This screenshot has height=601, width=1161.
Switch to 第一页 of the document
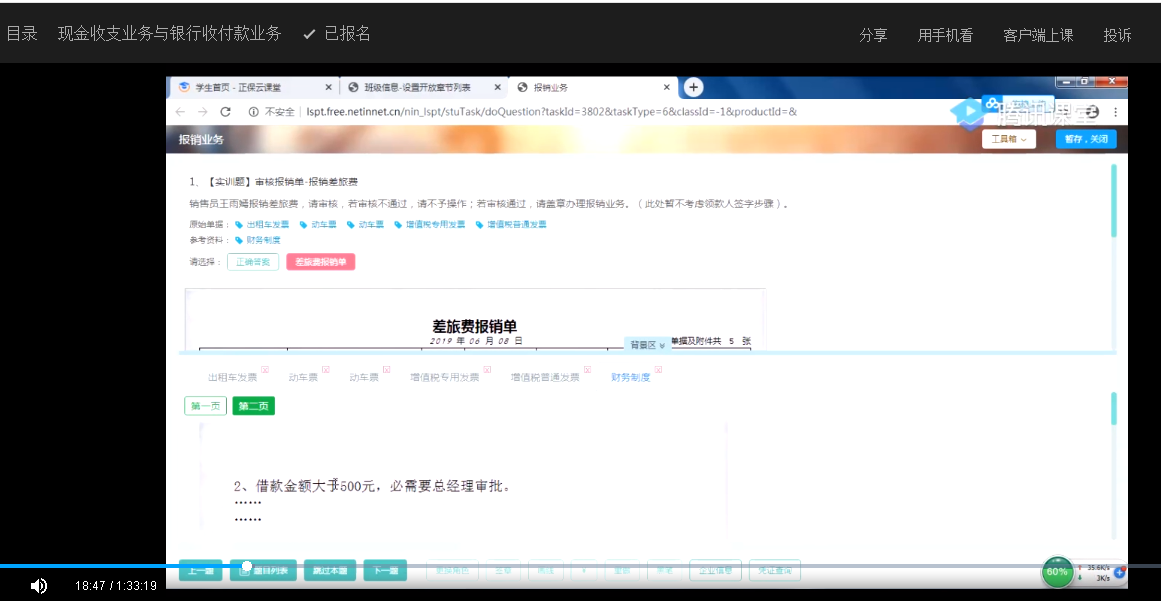pyautogui.click(x=205, y=406)
